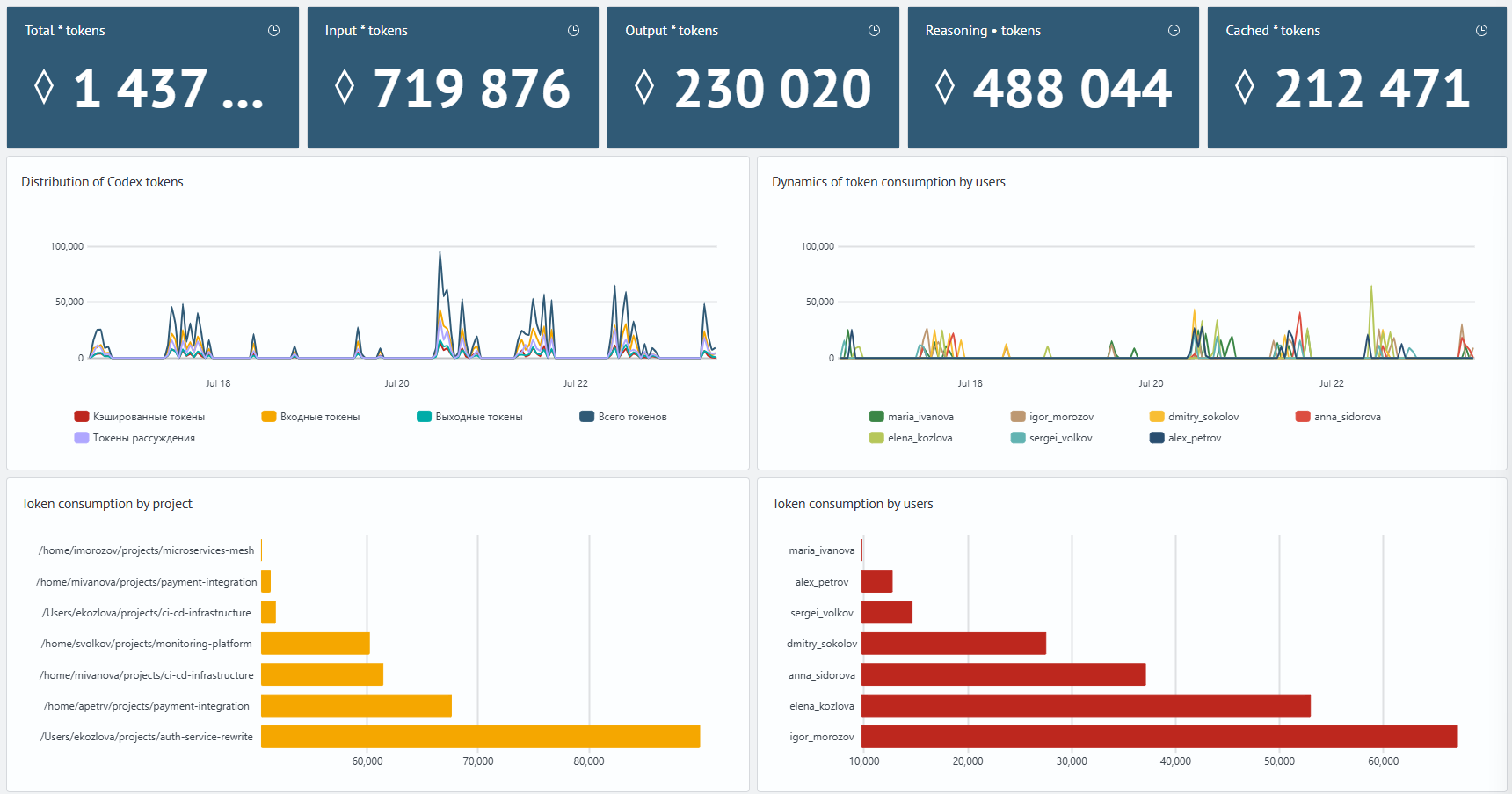
Task: Select the dmitry_sokolov bar in users chart
Action: (954, 644)
